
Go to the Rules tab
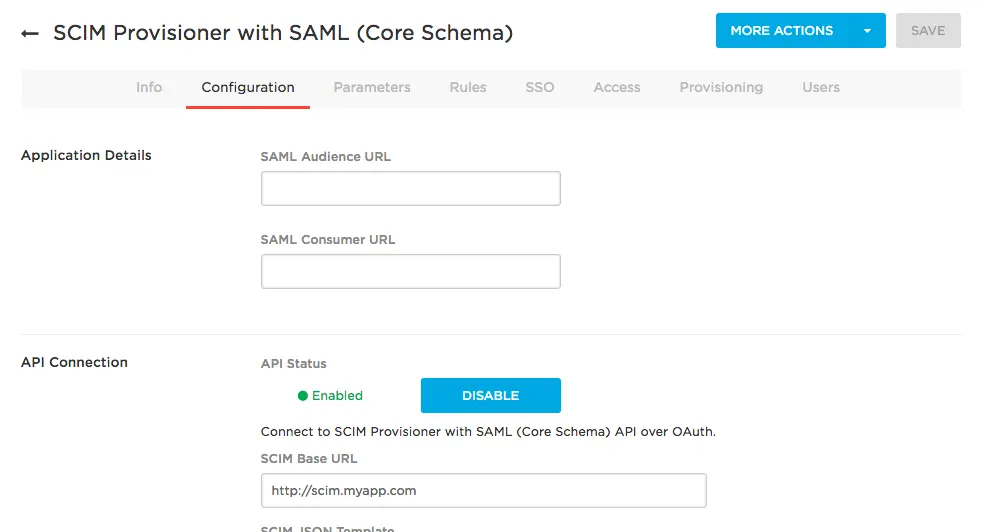tap(468, 87)
